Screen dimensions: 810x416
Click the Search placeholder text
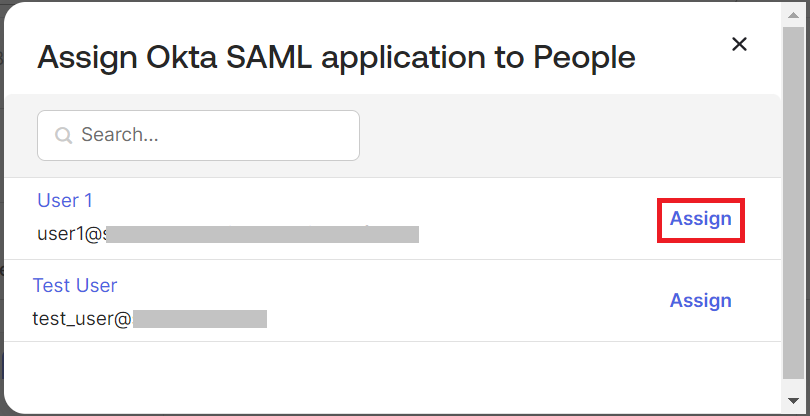click(x=120, y=135)
